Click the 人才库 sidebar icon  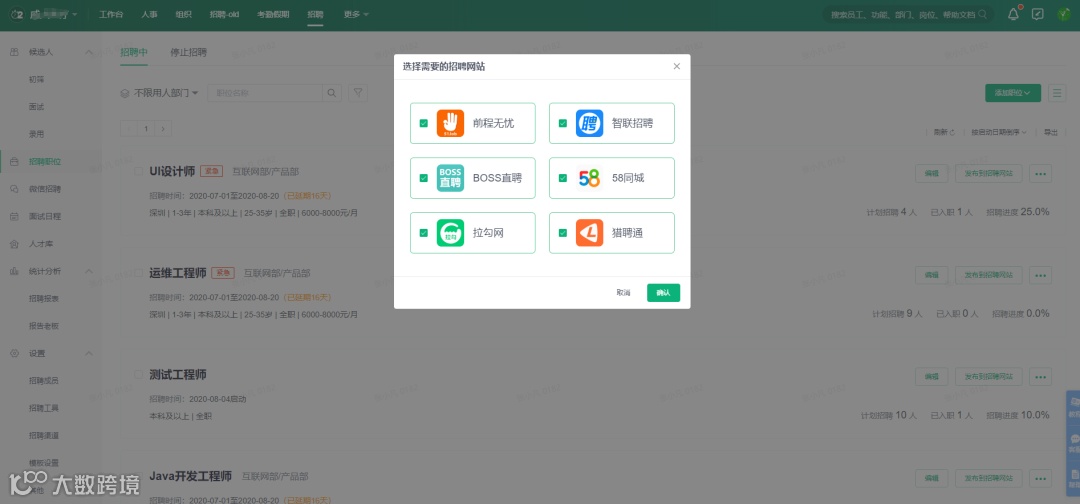pyautogui.click(x=14, y=244)
